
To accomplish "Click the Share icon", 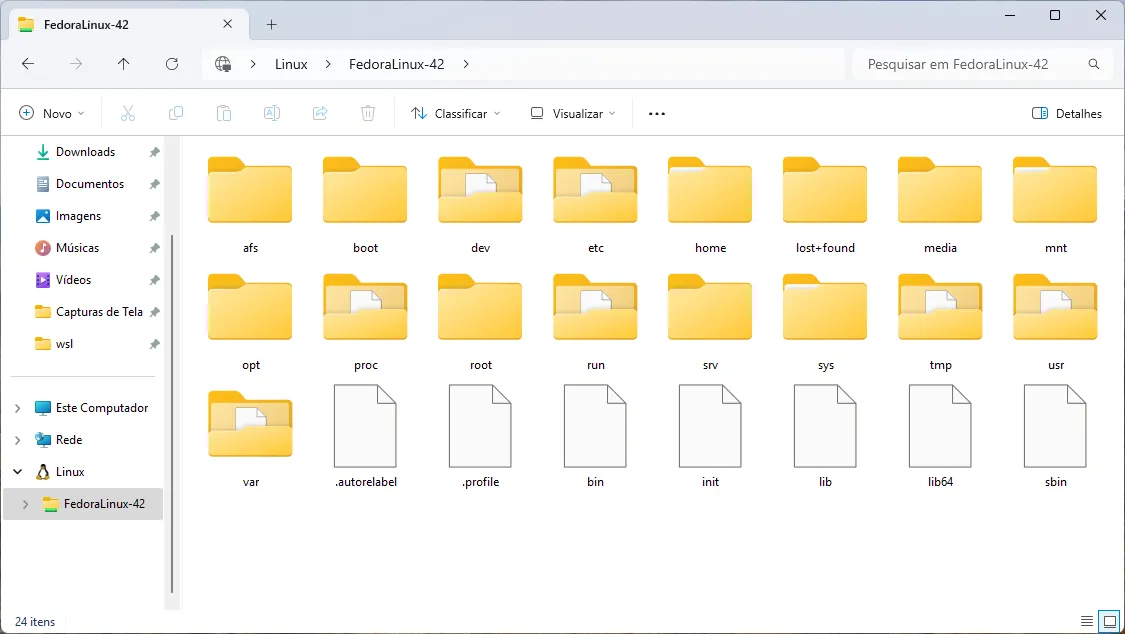I will (320, 113).
